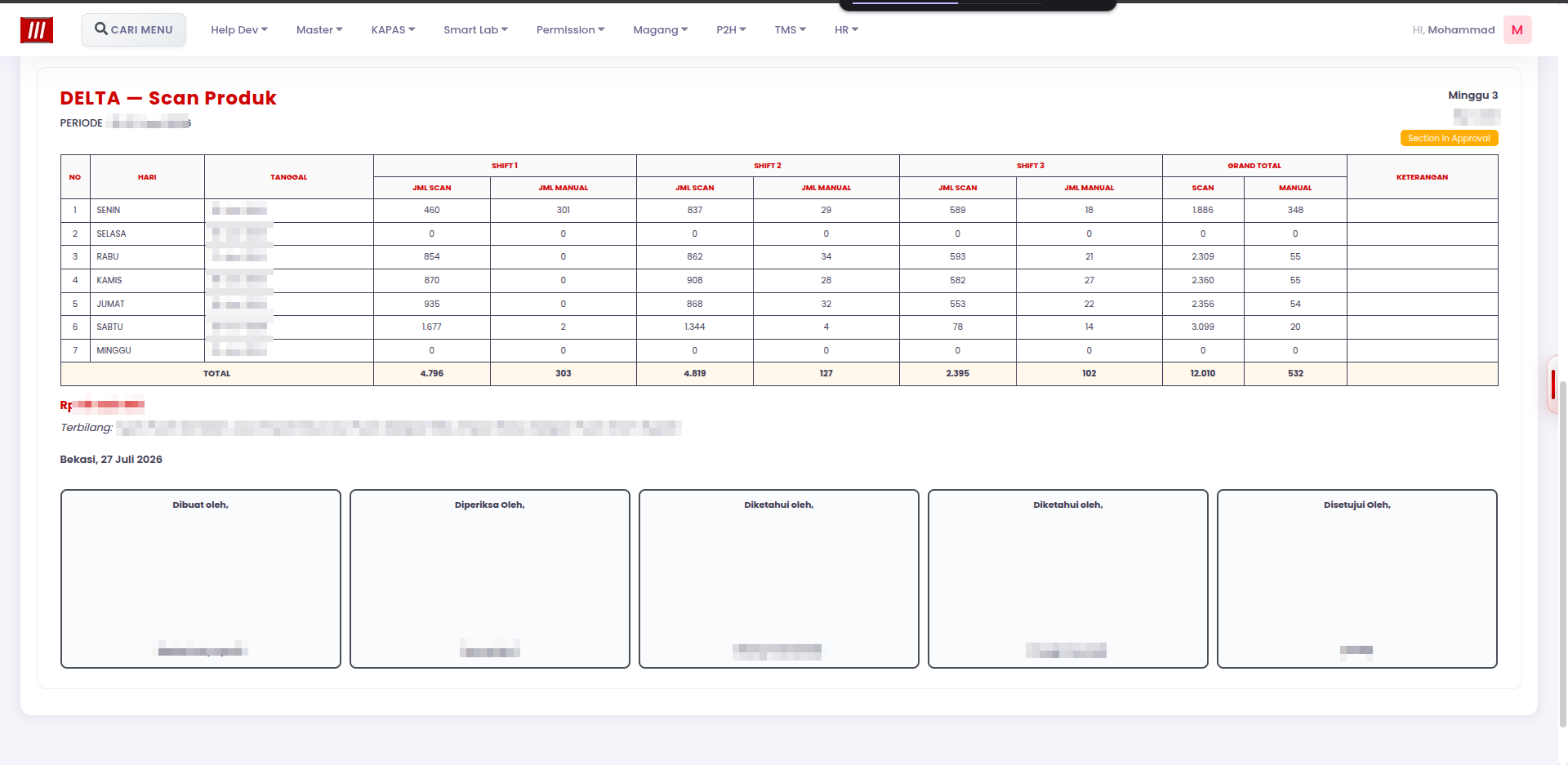
Task: Click Shift 2 total scan value 4.819
Action: [695, 373]
